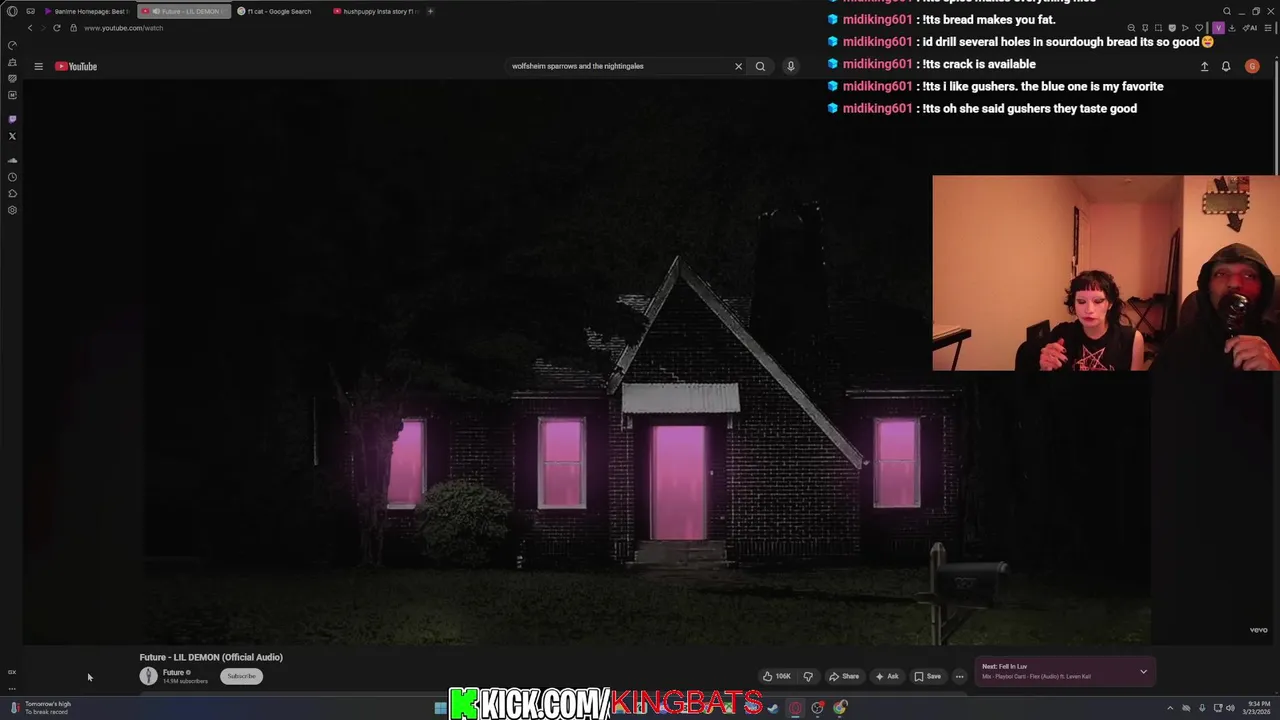Open the Future channel name link
The image size is (1280, 720).
[174, 672]
